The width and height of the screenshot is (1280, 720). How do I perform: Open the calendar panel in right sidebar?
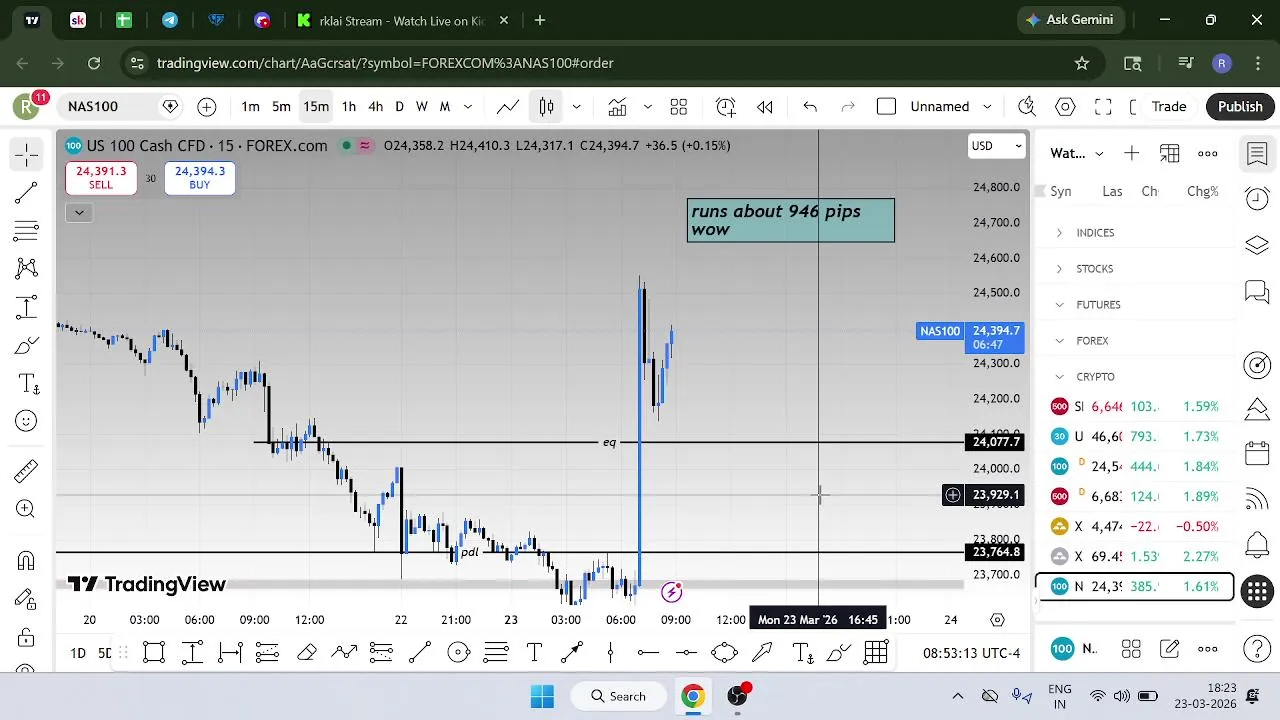1257,452
